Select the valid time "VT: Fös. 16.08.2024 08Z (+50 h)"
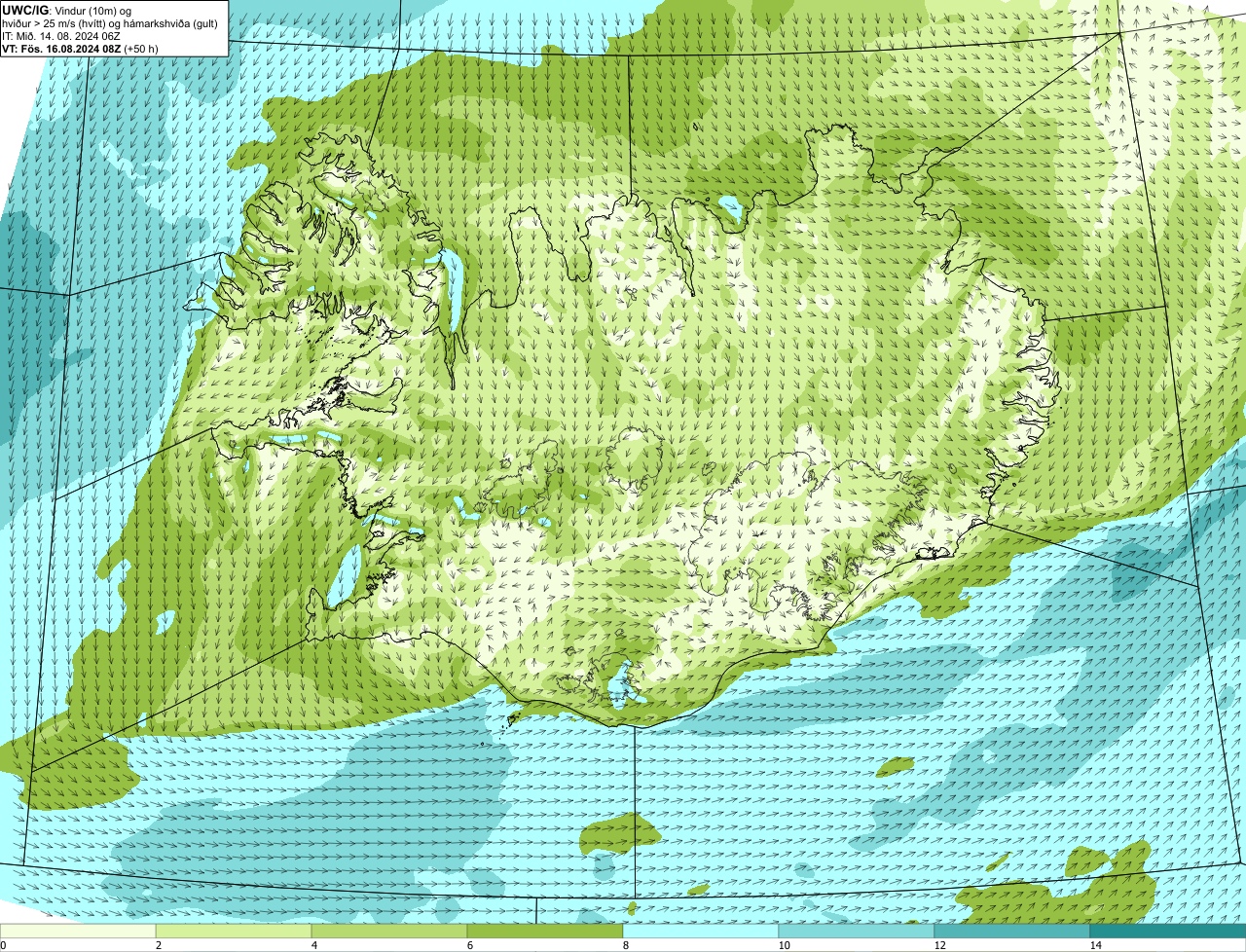This screenshot has width=1246, height=952. [81, 49]
